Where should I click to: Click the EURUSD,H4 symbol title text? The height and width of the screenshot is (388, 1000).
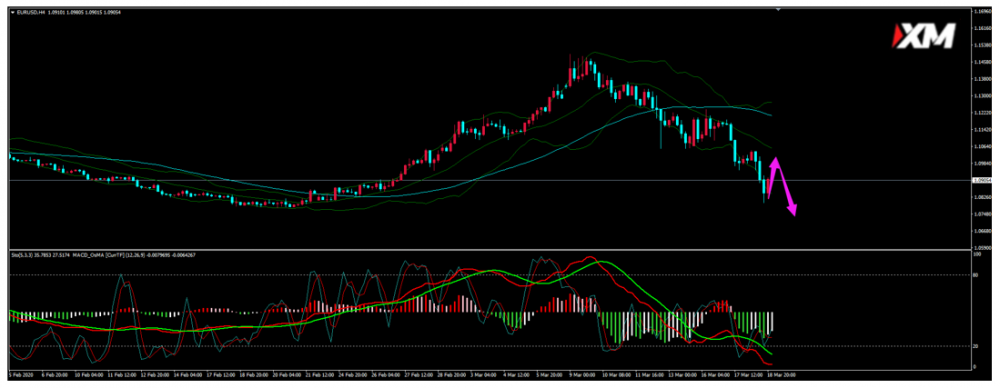click(x=29, y=12)
